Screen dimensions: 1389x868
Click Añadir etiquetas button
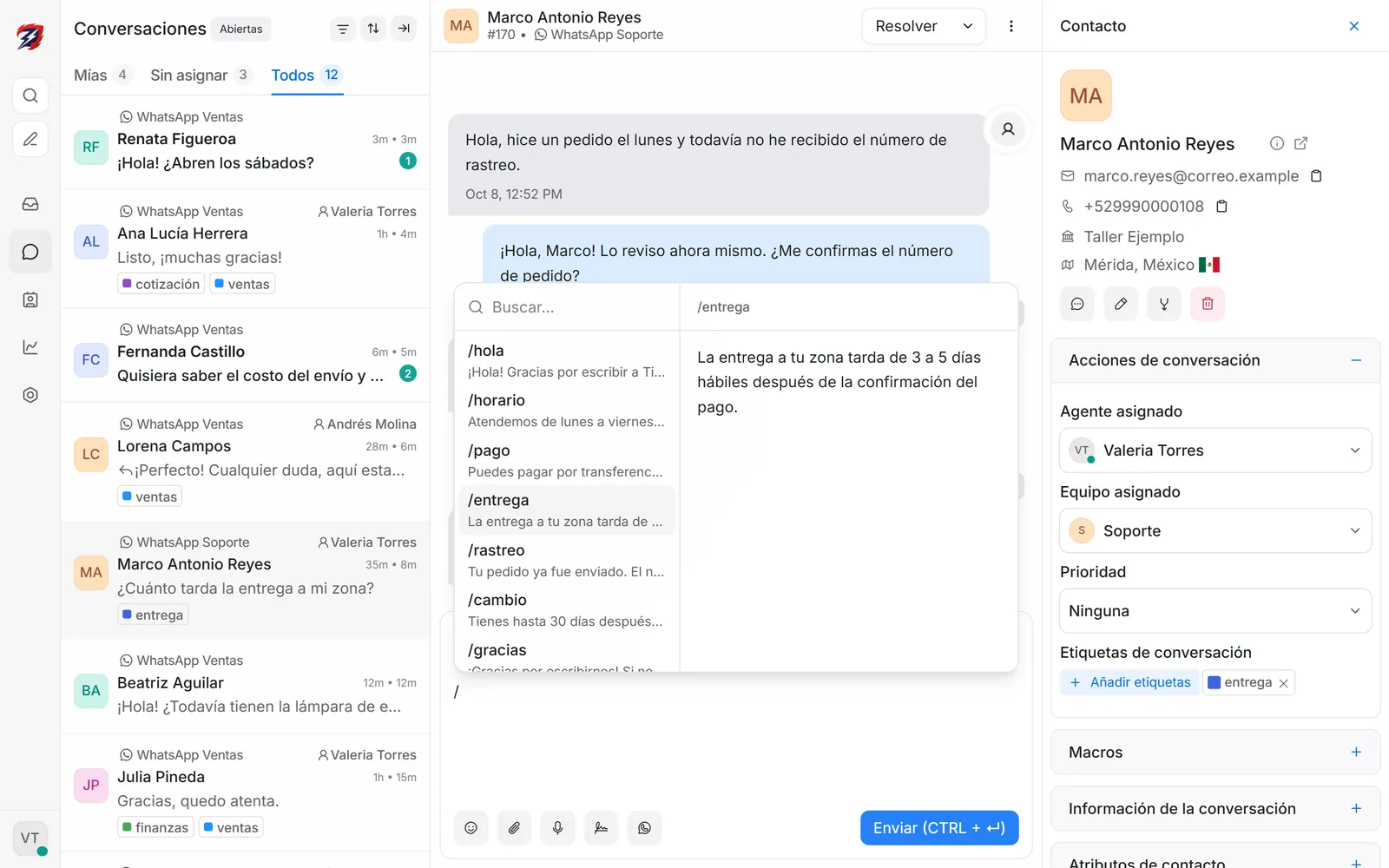1129,682
